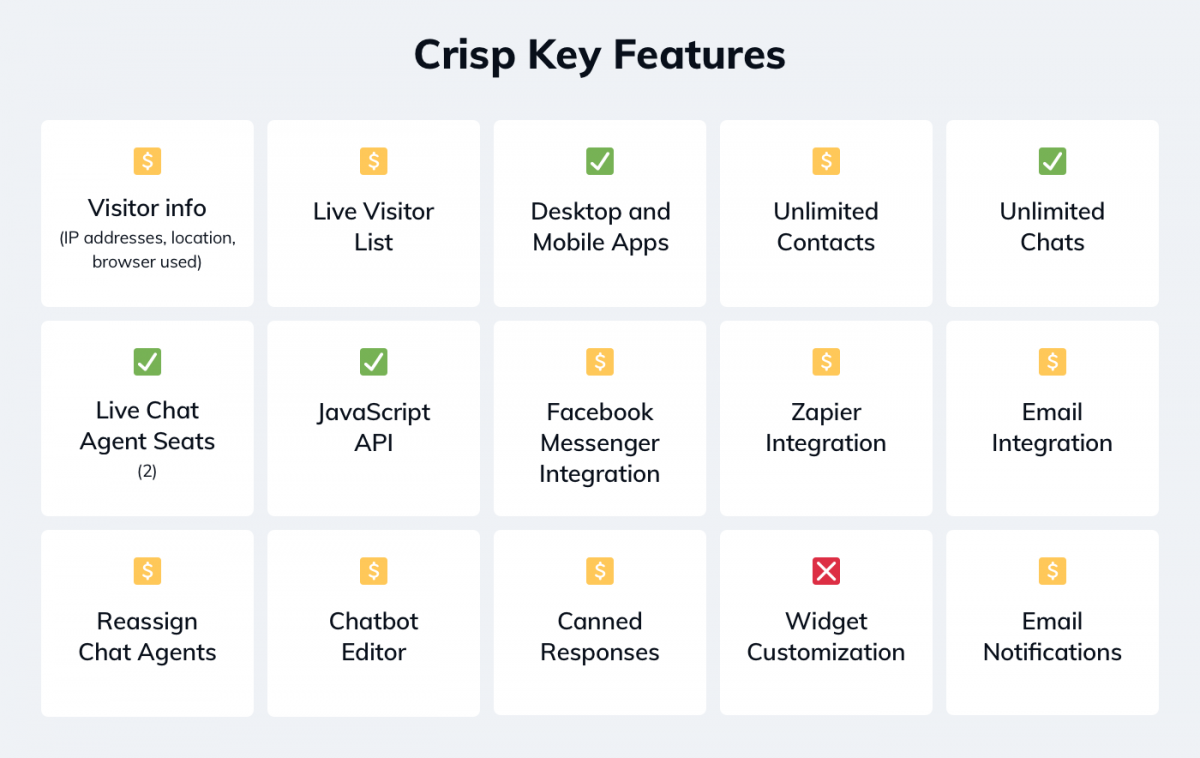The image size is (1200, 758).
Task: Click the dollar icon above Reassign Chat Agents
Action: coord(147,571)
